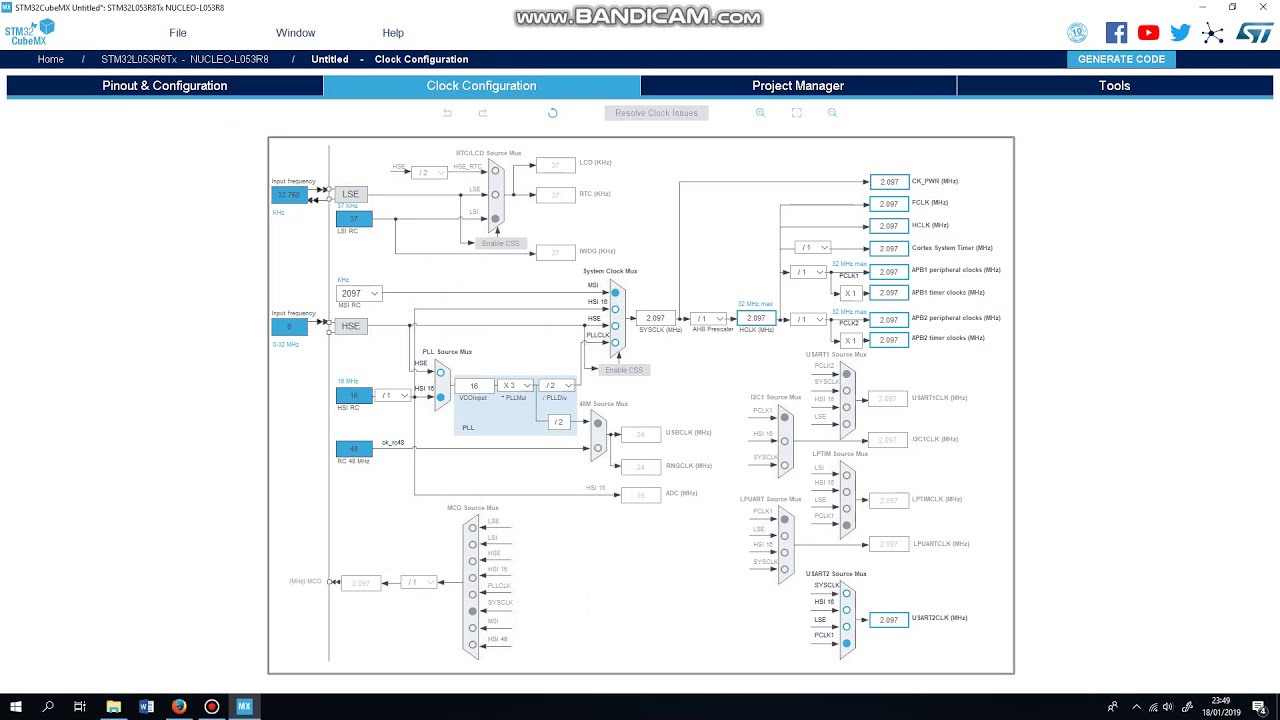Viewport: 1280px width, 720px height.
Task: Fit clock diagram to window icon
Action: [796, 113]
